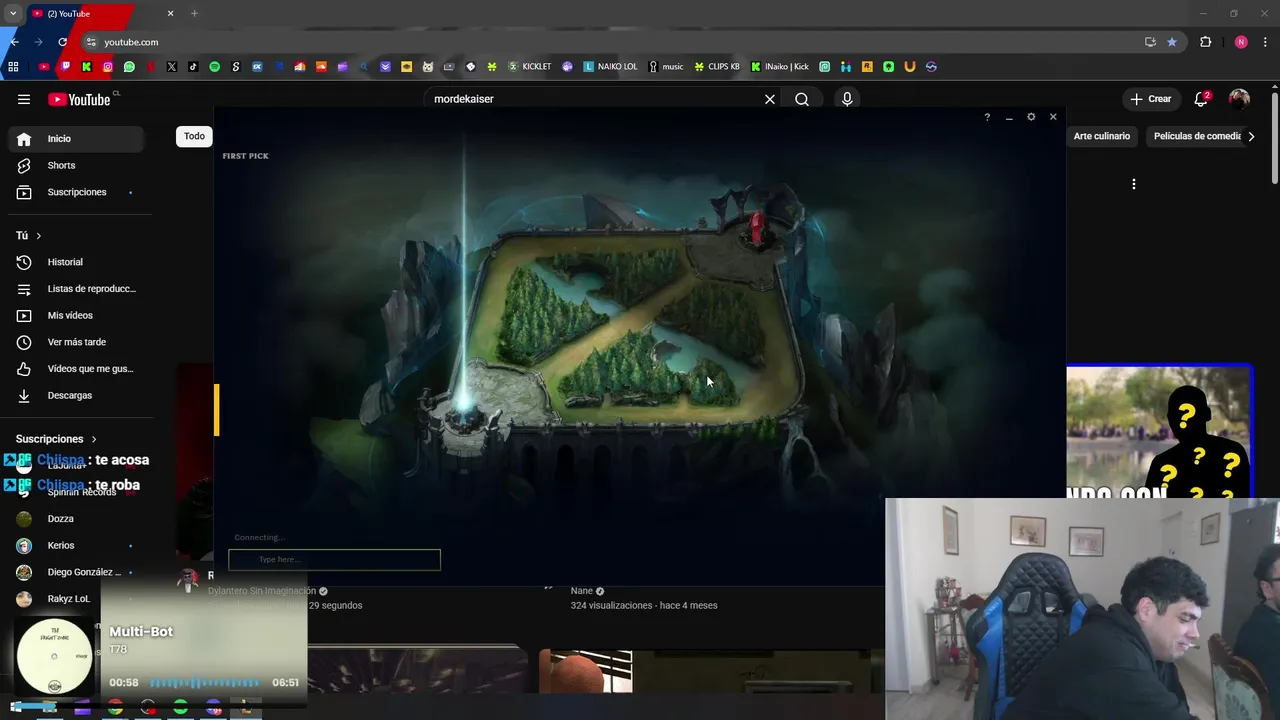1280x720 pixels.
Task: Reload the page in Chrome
Action: (62, 42)
